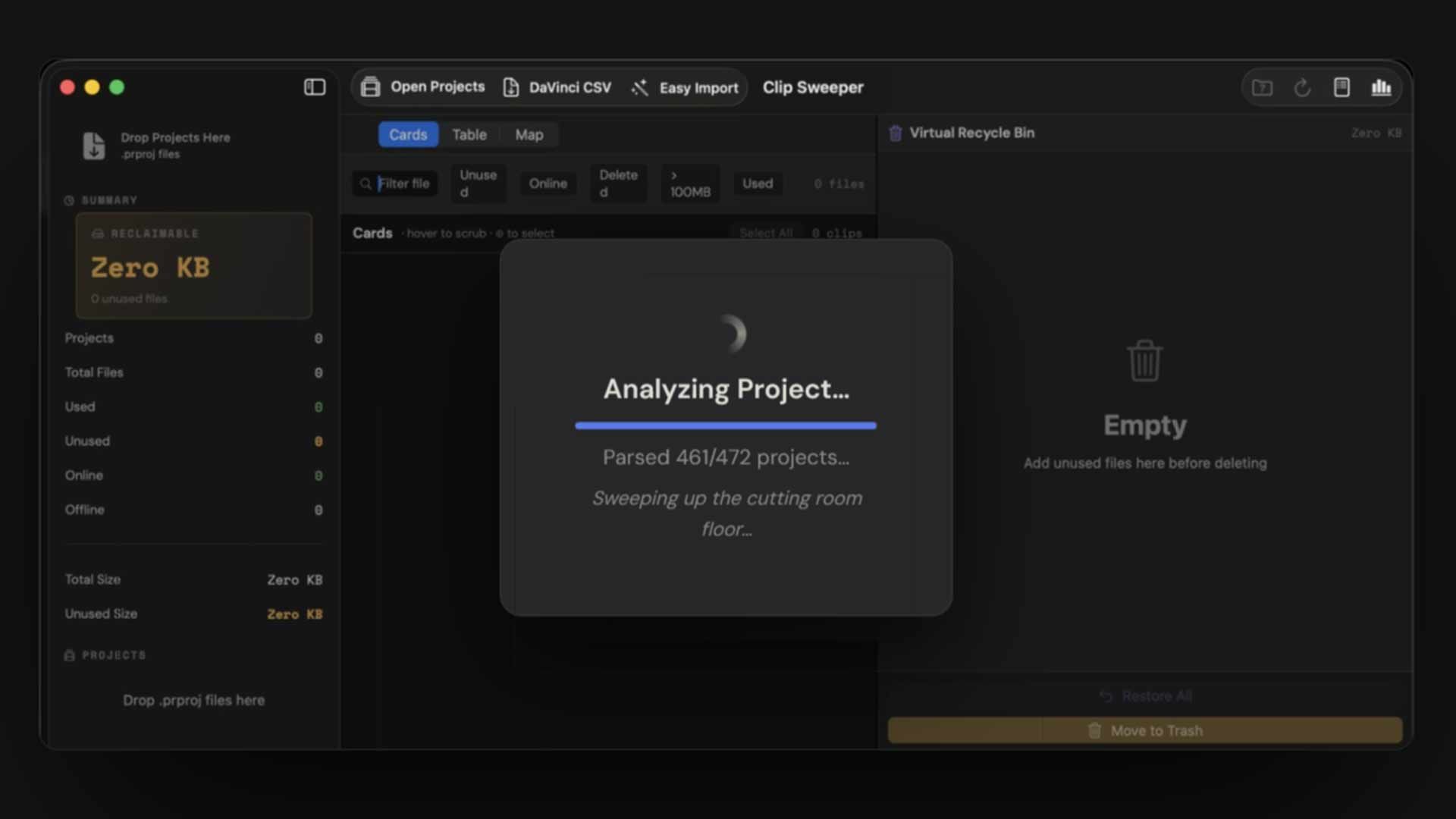The width and height of the screenshot is (1456, 819).
Task: Click the Projects count row
Action: [x=193, y=338]
